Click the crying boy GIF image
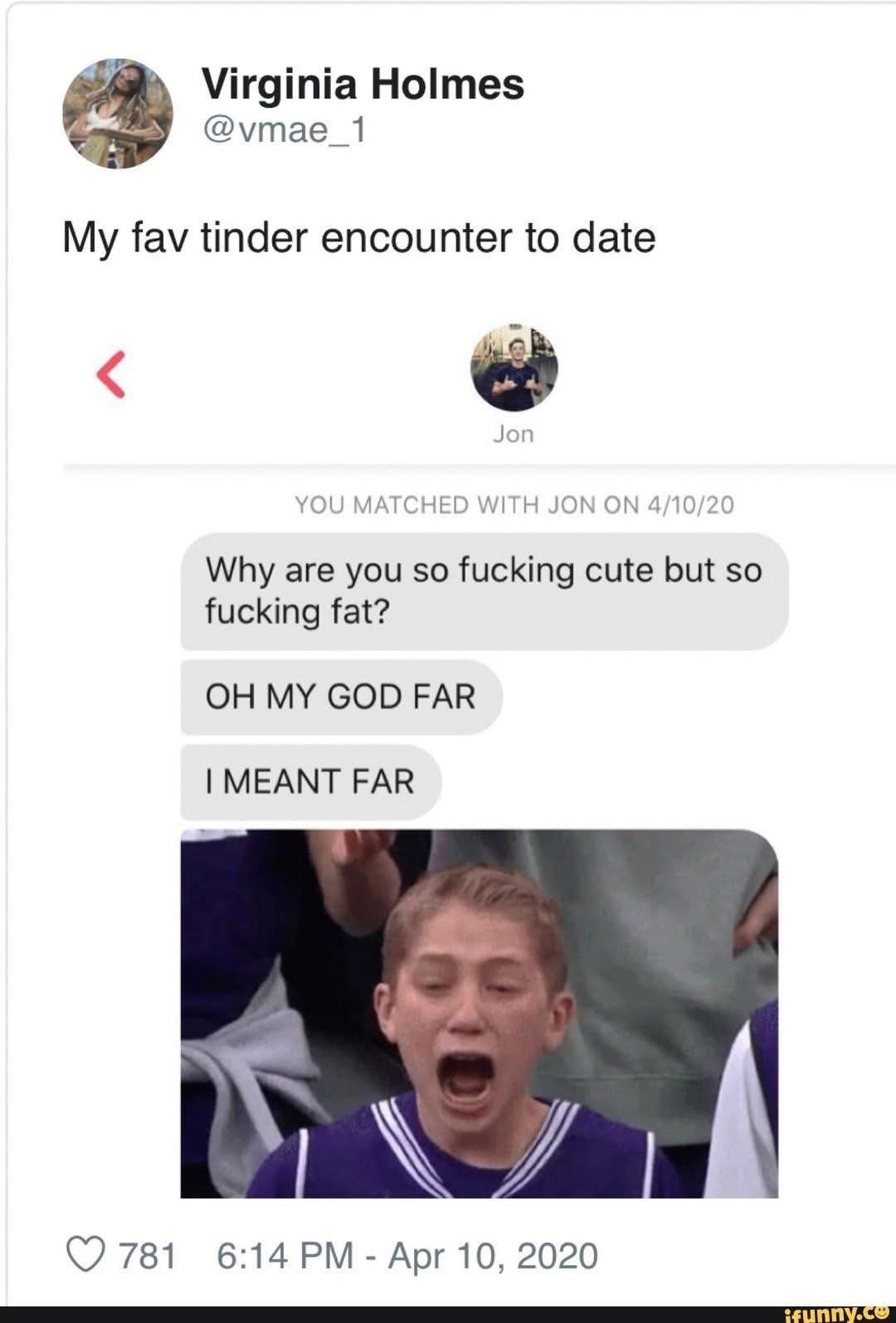Screen dimensions: 896x1323 pyautogui.click(x=480, y=1014)
